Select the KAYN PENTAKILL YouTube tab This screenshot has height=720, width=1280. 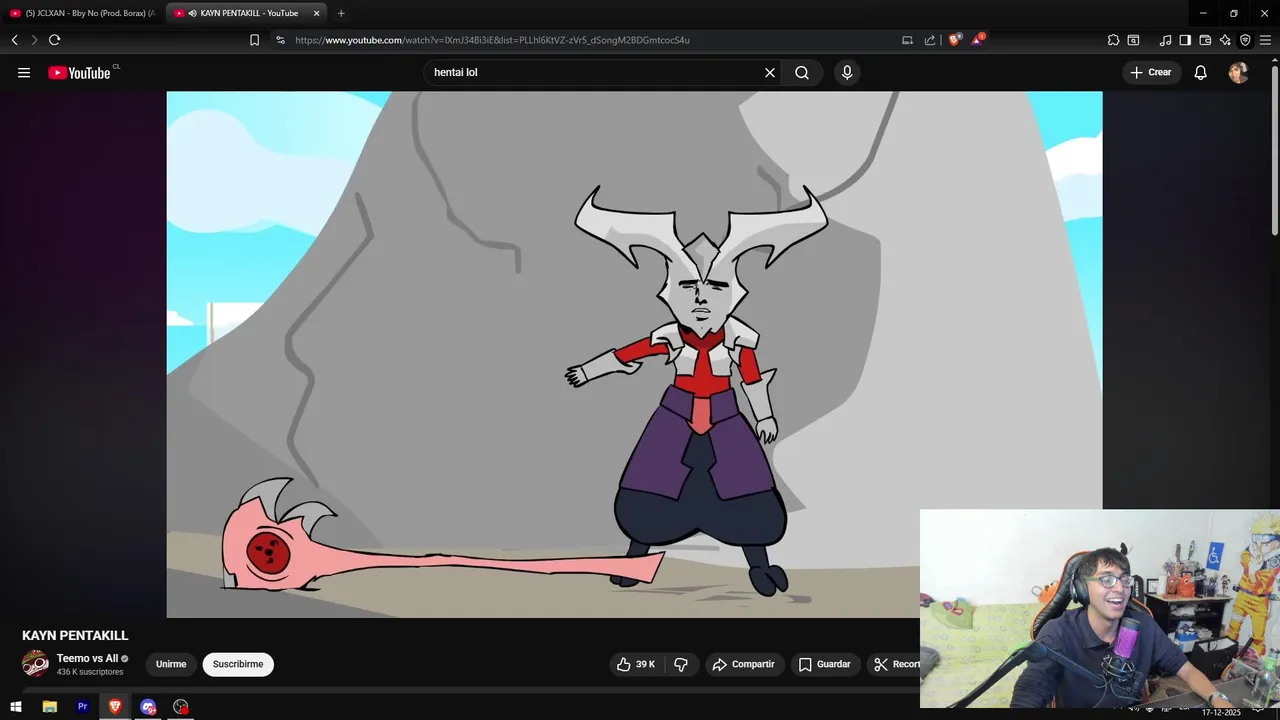point(245,13)
